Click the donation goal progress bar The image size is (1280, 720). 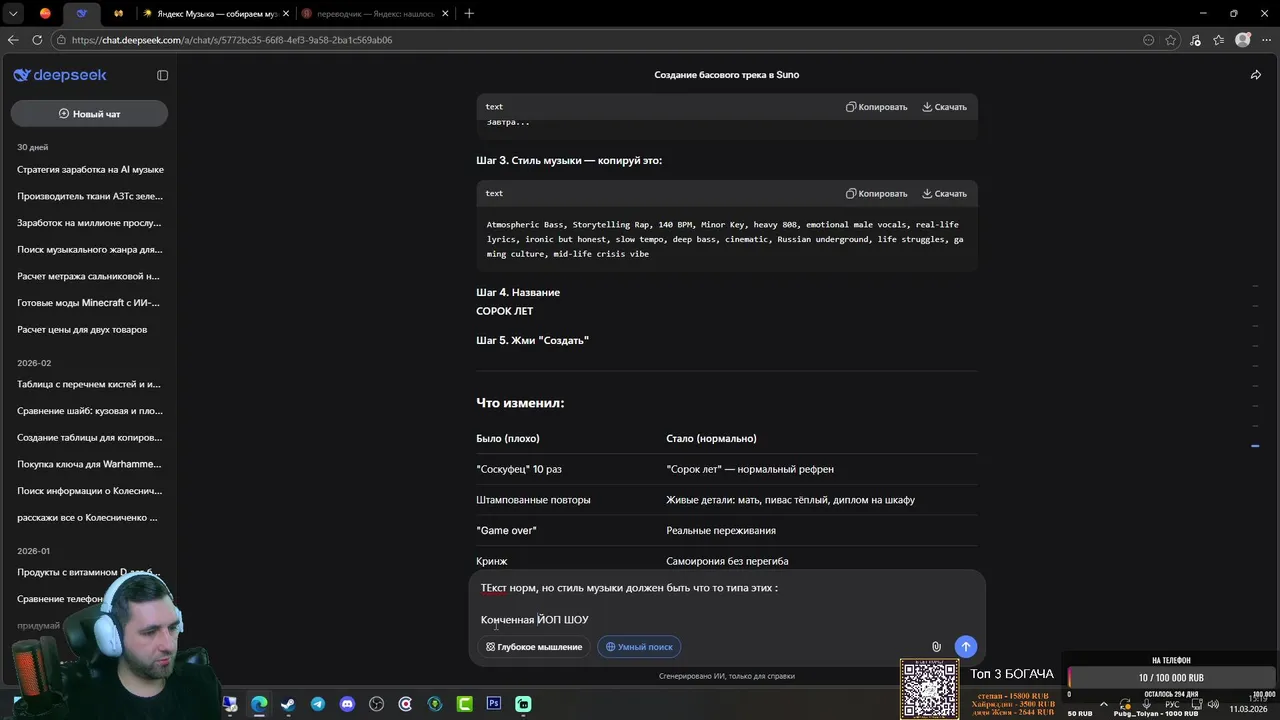click(1171, 678)
